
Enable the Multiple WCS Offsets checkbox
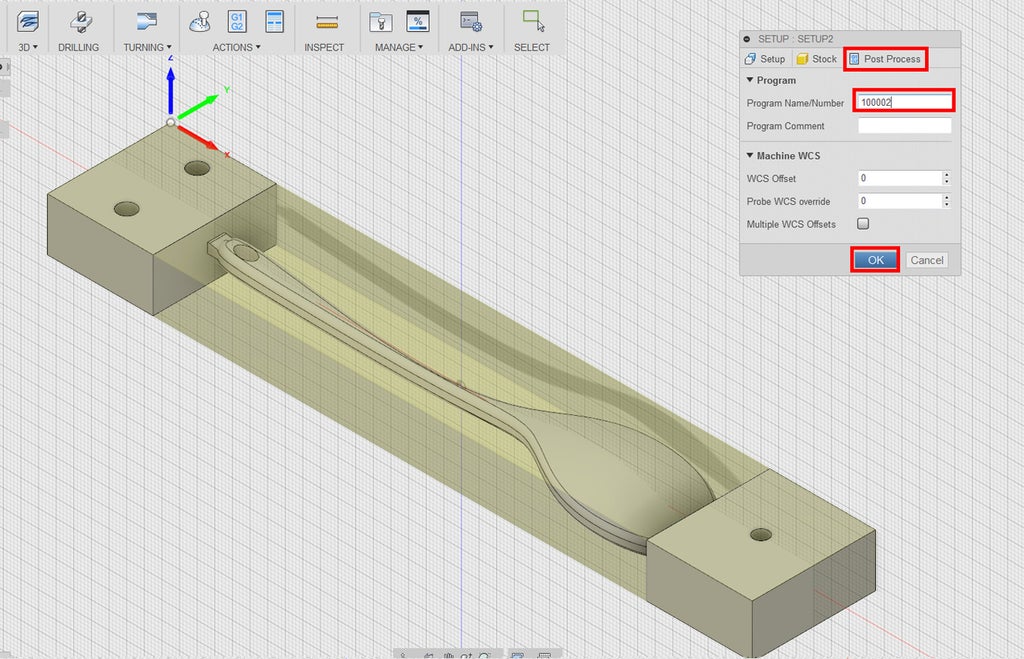[863, 223]
